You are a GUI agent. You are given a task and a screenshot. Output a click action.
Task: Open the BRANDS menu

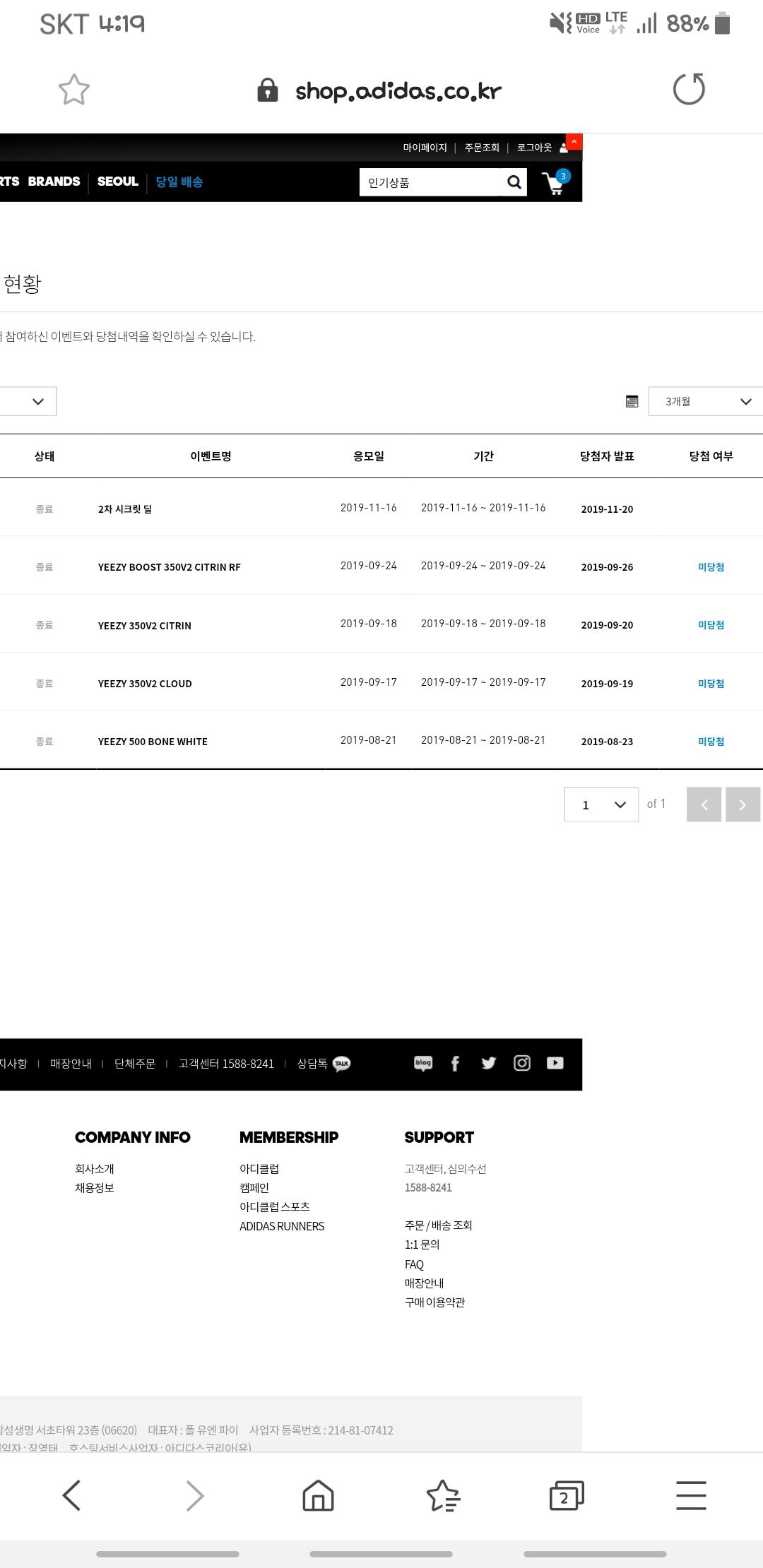pos(54,182)
